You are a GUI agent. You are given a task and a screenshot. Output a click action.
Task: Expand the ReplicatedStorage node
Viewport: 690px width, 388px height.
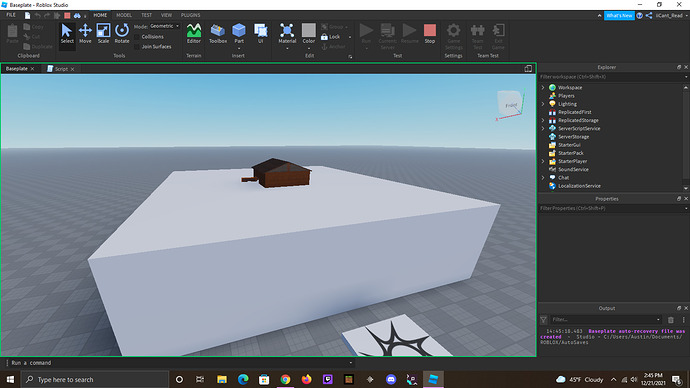click(543, 120)
